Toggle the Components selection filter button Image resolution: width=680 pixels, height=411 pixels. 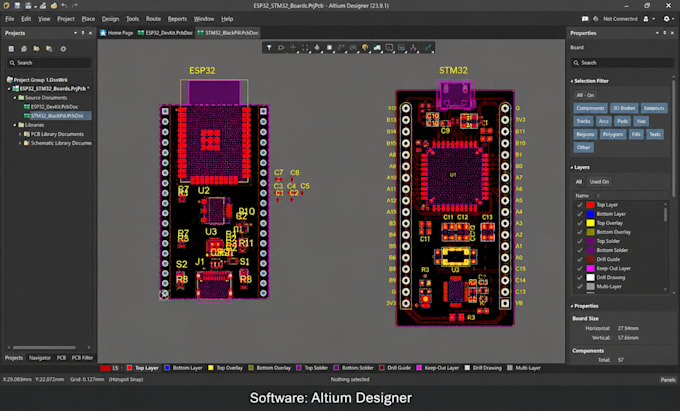(590, 108)
